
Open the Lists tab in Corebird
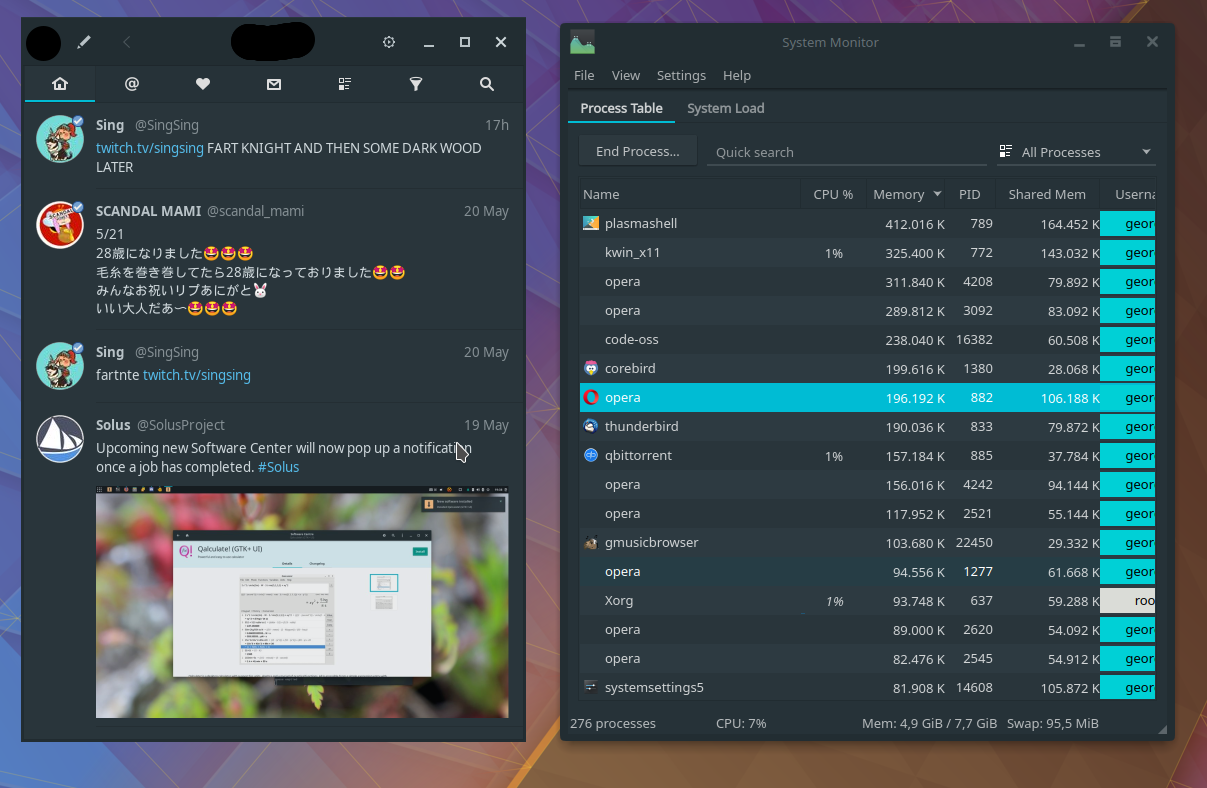[345, 85]
